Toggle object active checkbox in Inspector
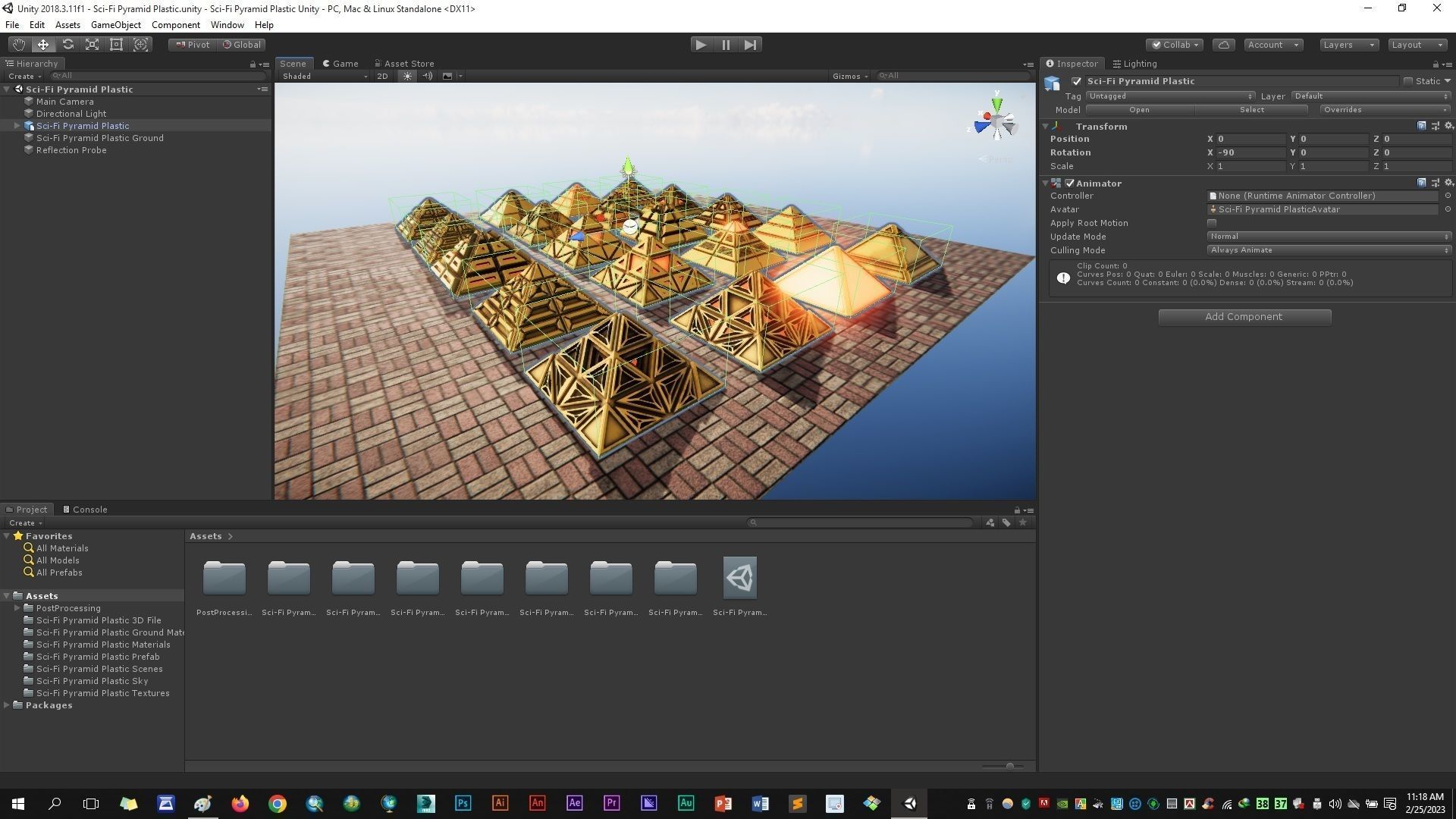Image resolution: width=1456 pixels, height=819 pixels. pos(1076,81)
